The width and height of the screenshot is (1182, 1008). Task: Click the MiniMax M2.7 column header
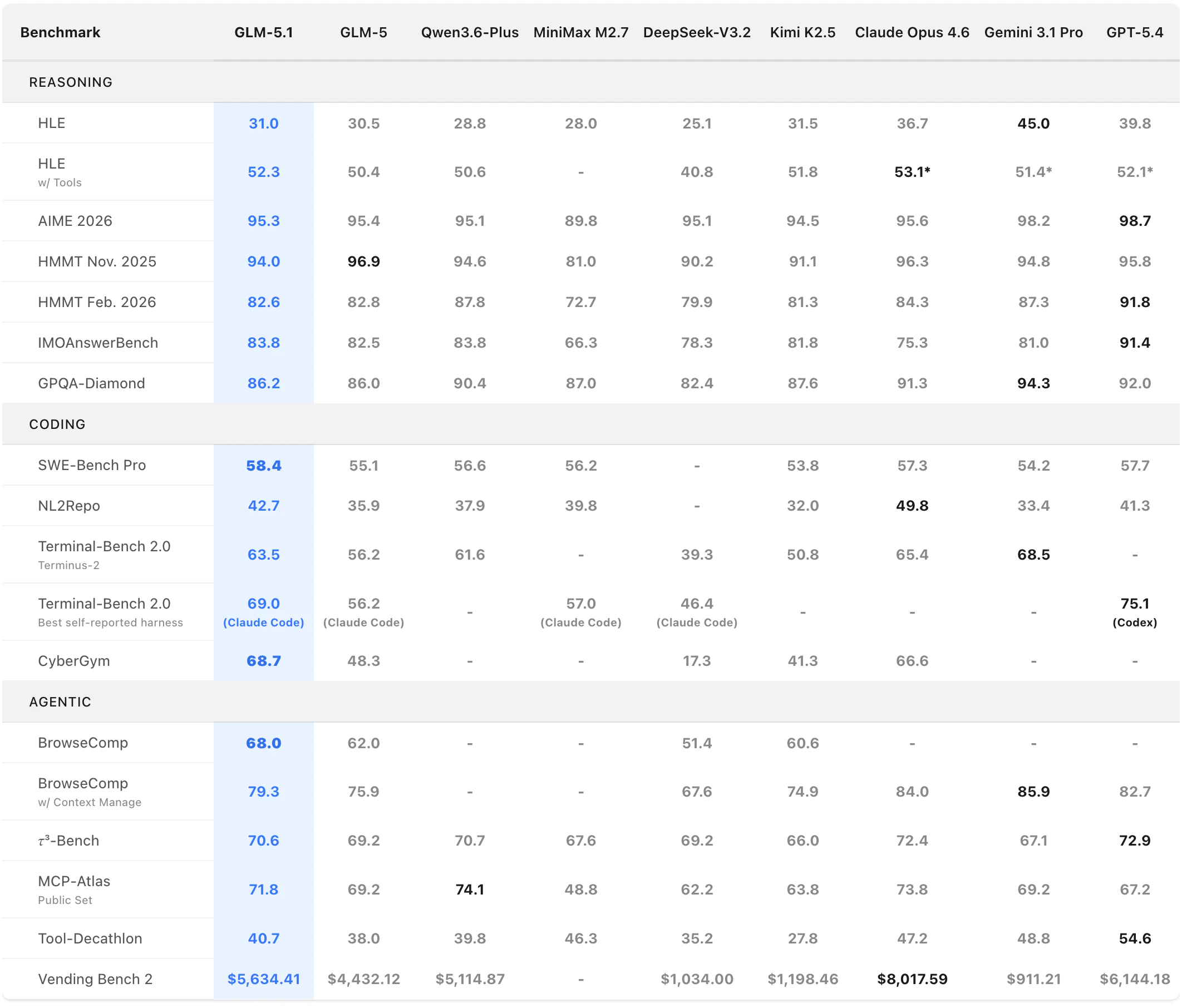580,32
